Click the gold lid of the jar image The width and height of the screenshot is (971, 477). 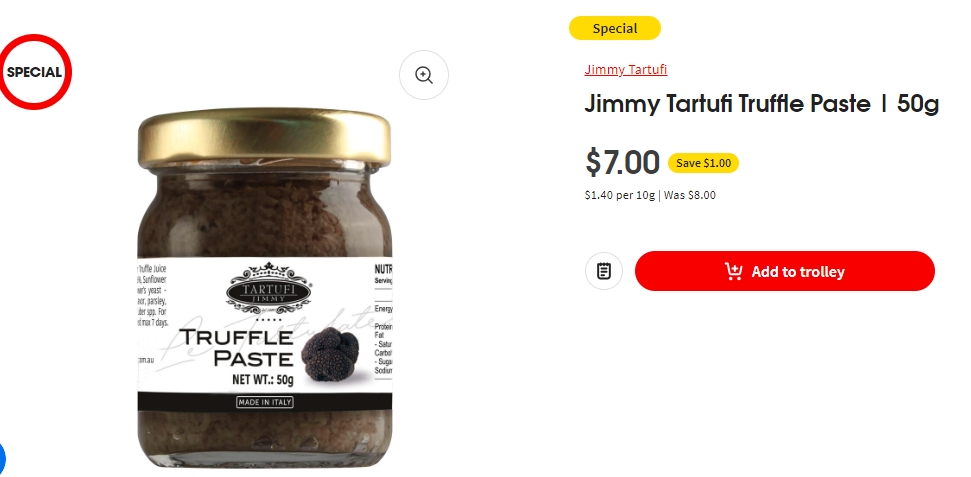[264, 138]
